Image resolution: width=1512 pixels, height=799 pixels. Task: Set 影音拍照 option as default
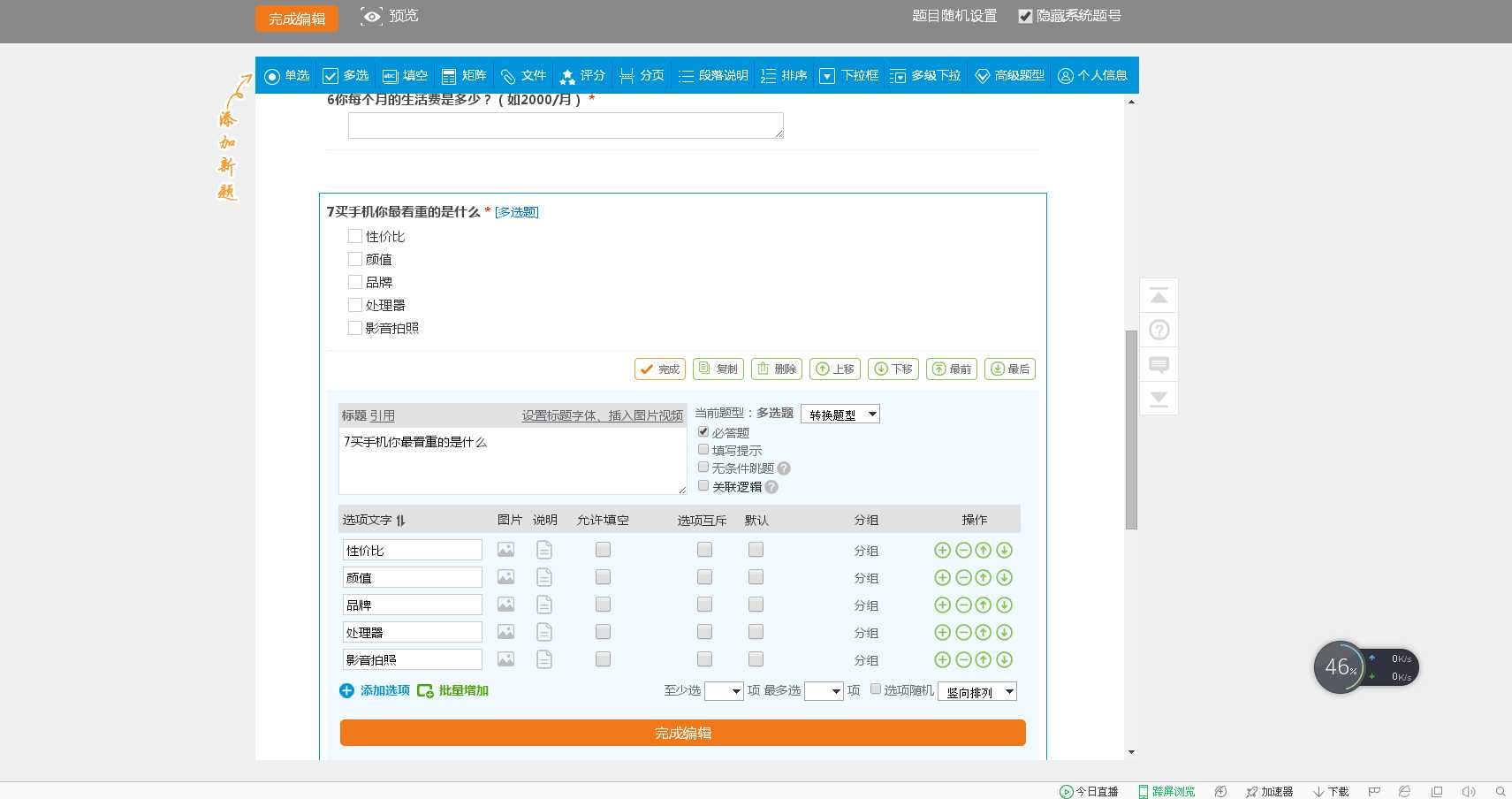point(756,659)
